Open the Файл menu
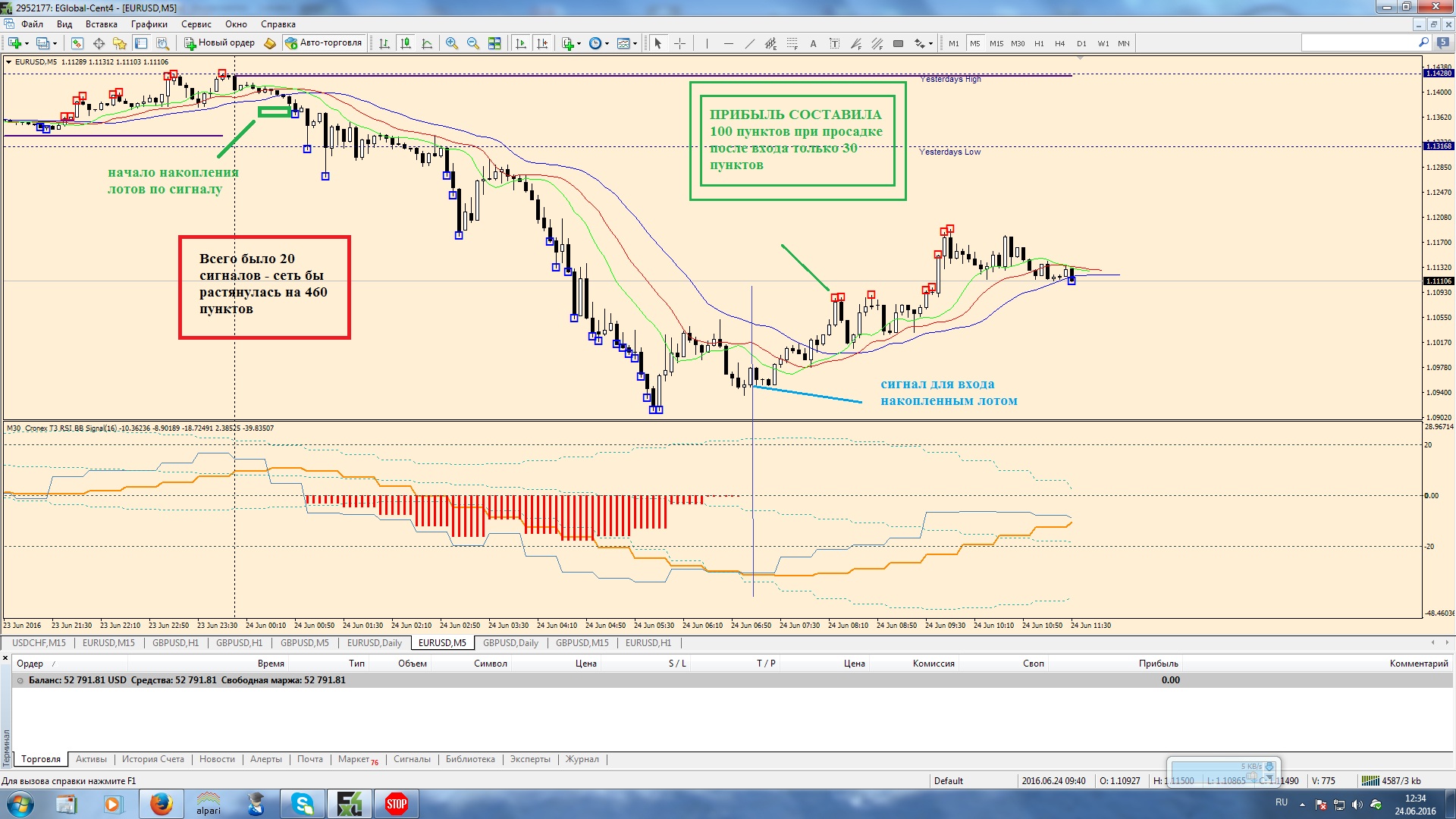 (32, 24)
